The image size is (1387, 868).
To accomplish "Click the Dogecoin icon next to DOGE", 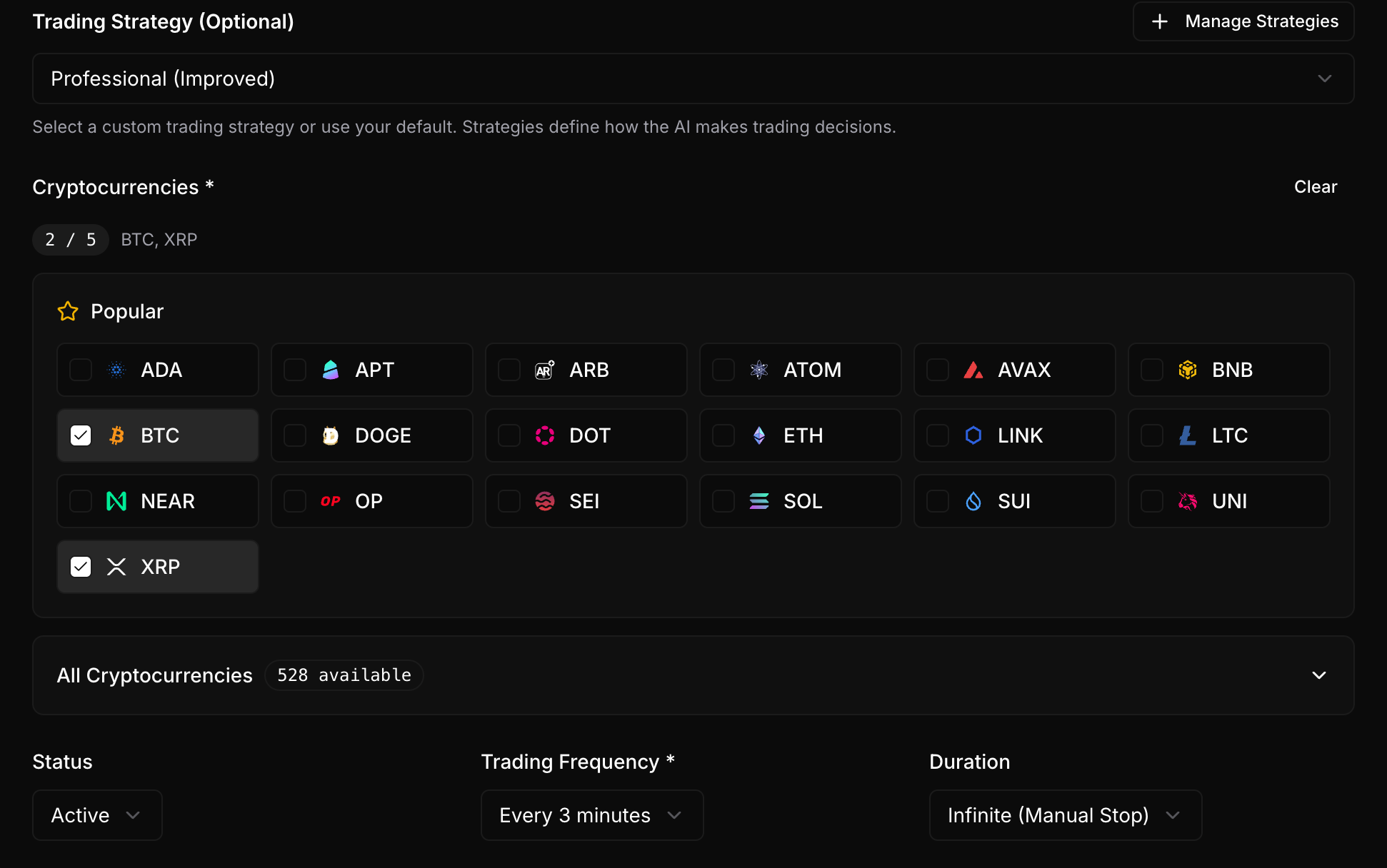I will [x=331, y=435].
